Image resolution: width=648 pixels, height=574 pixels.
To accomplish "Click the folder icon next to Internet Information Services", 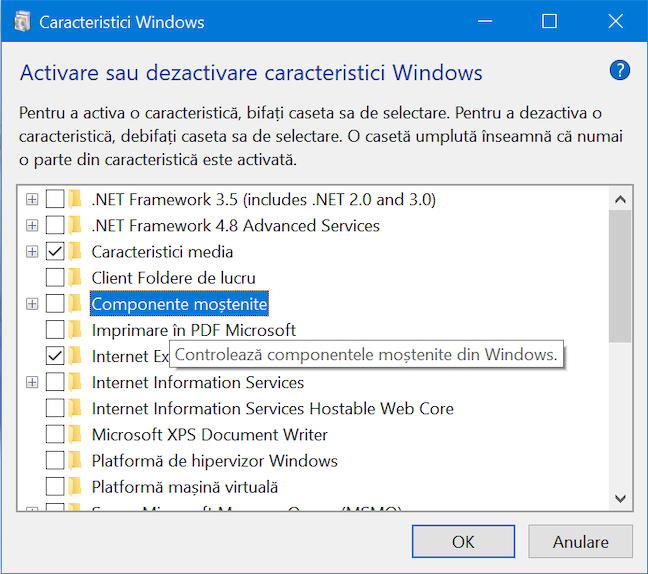I will [x=75, y=382].
